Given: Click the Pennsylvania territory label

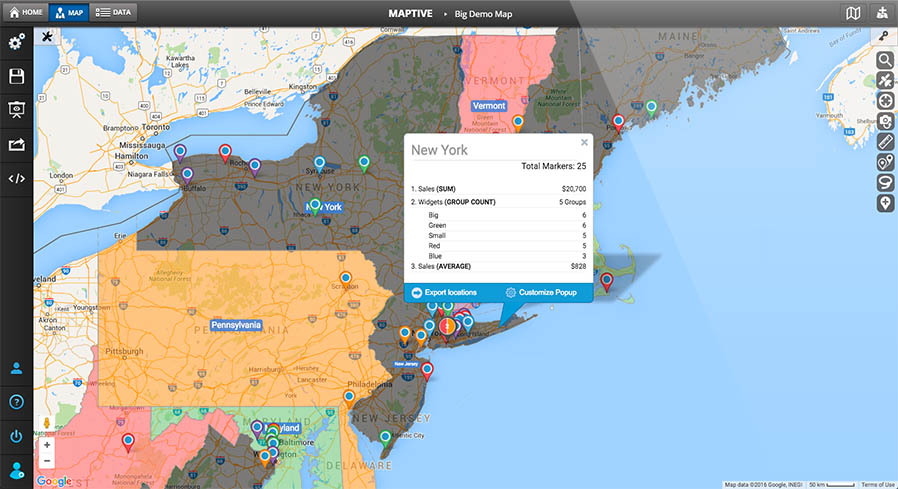Looking at the screenshot, I should pyautogui.click(x=236, y=325).
